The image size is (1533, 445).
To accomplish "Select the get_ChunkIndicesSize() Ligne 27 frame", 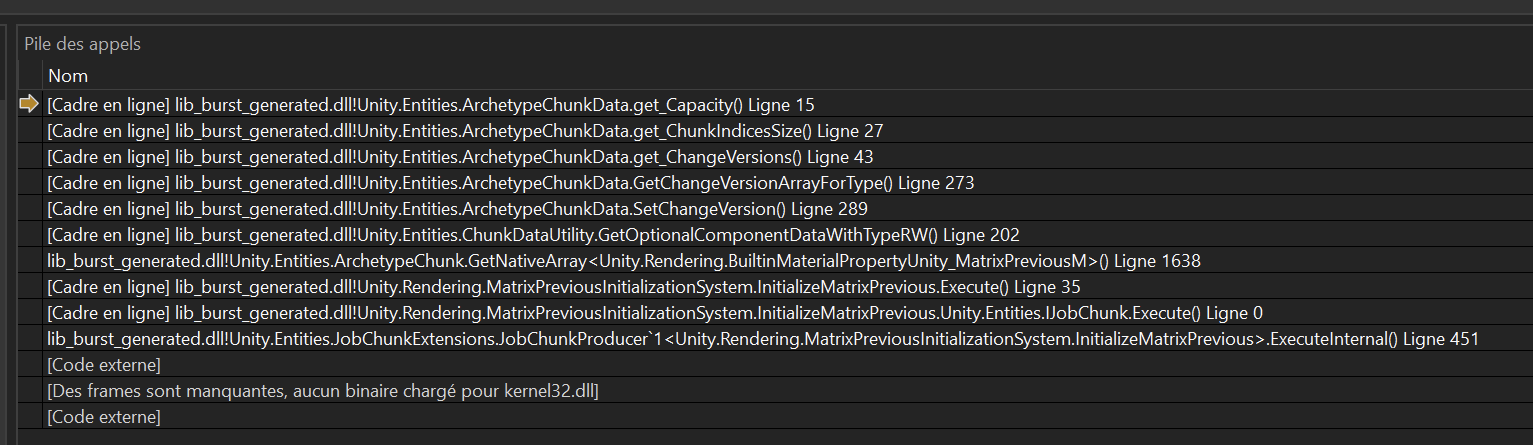I will point(464,130).
